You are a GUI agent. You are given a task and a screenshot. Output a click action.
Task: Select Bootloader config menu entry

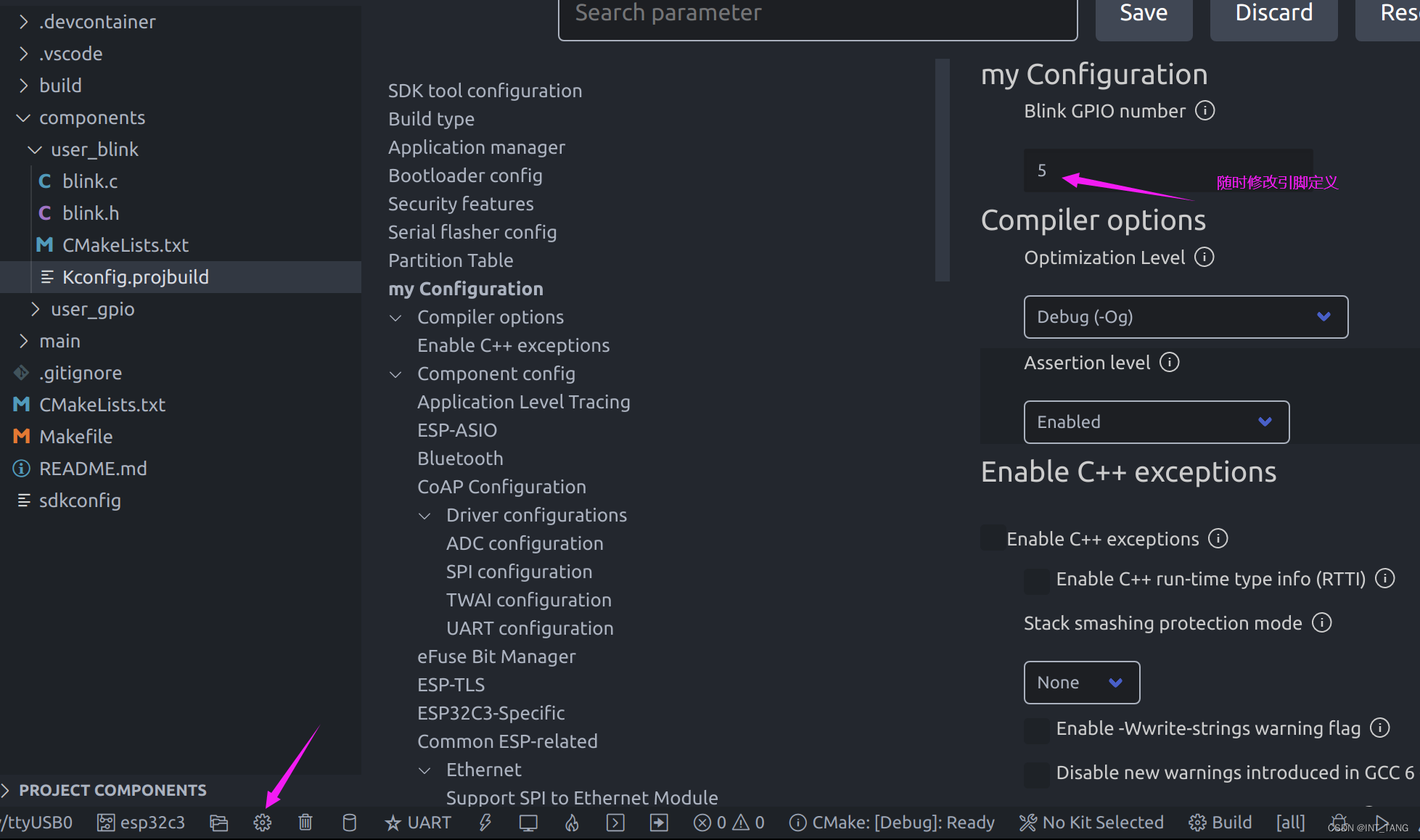(465, 176)
